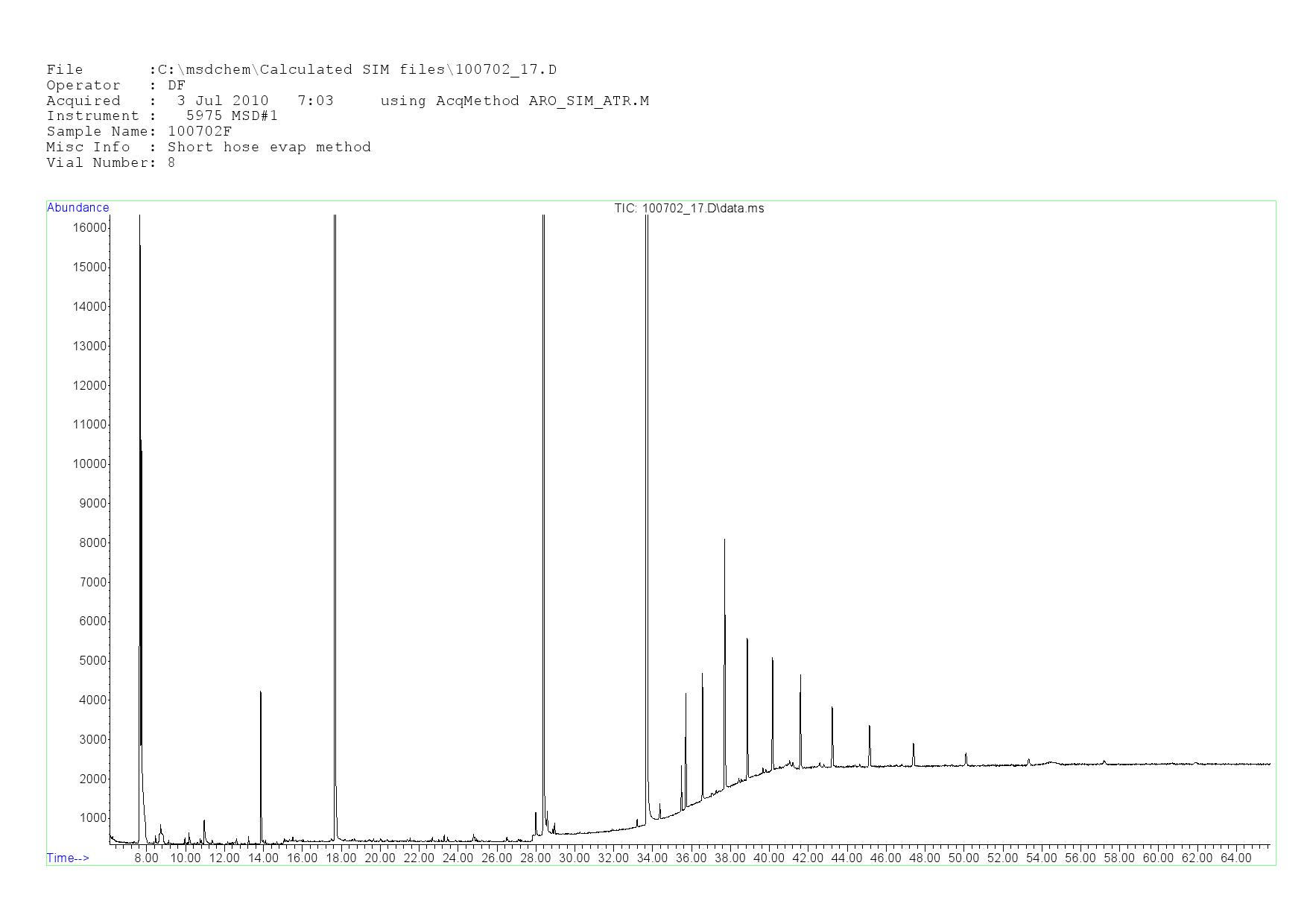Click the Operator DF line
1307x924 pixels.
[115, 85]
